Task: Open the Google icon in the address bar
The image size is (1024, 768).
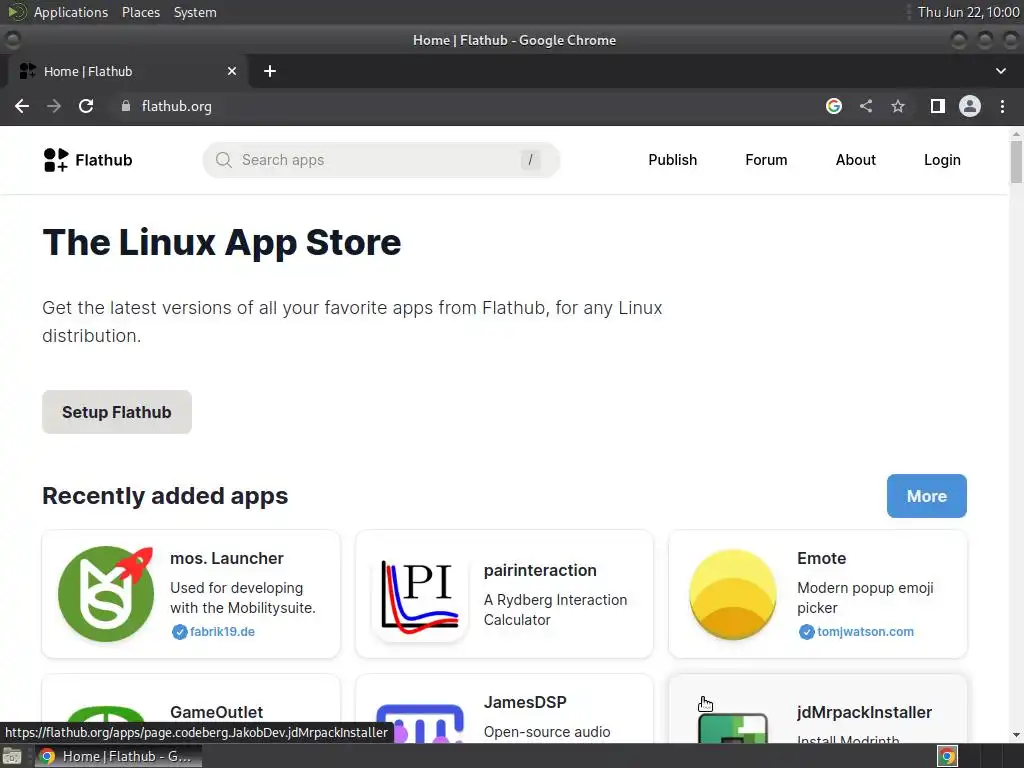Action: (x=833, y=106)
